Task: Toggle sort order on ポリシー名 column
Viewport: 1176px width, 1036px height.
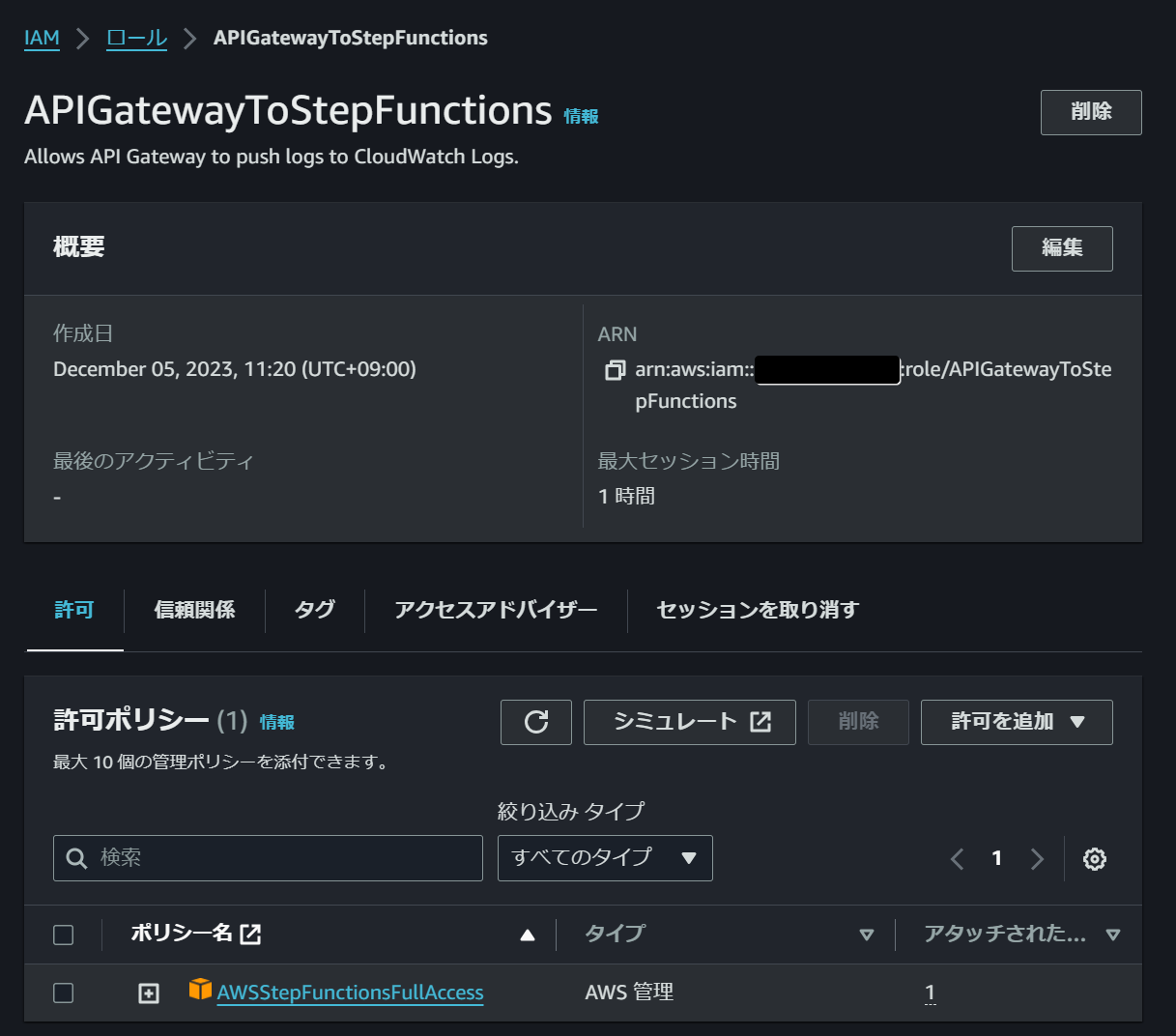Action: (x=527, y=935)
